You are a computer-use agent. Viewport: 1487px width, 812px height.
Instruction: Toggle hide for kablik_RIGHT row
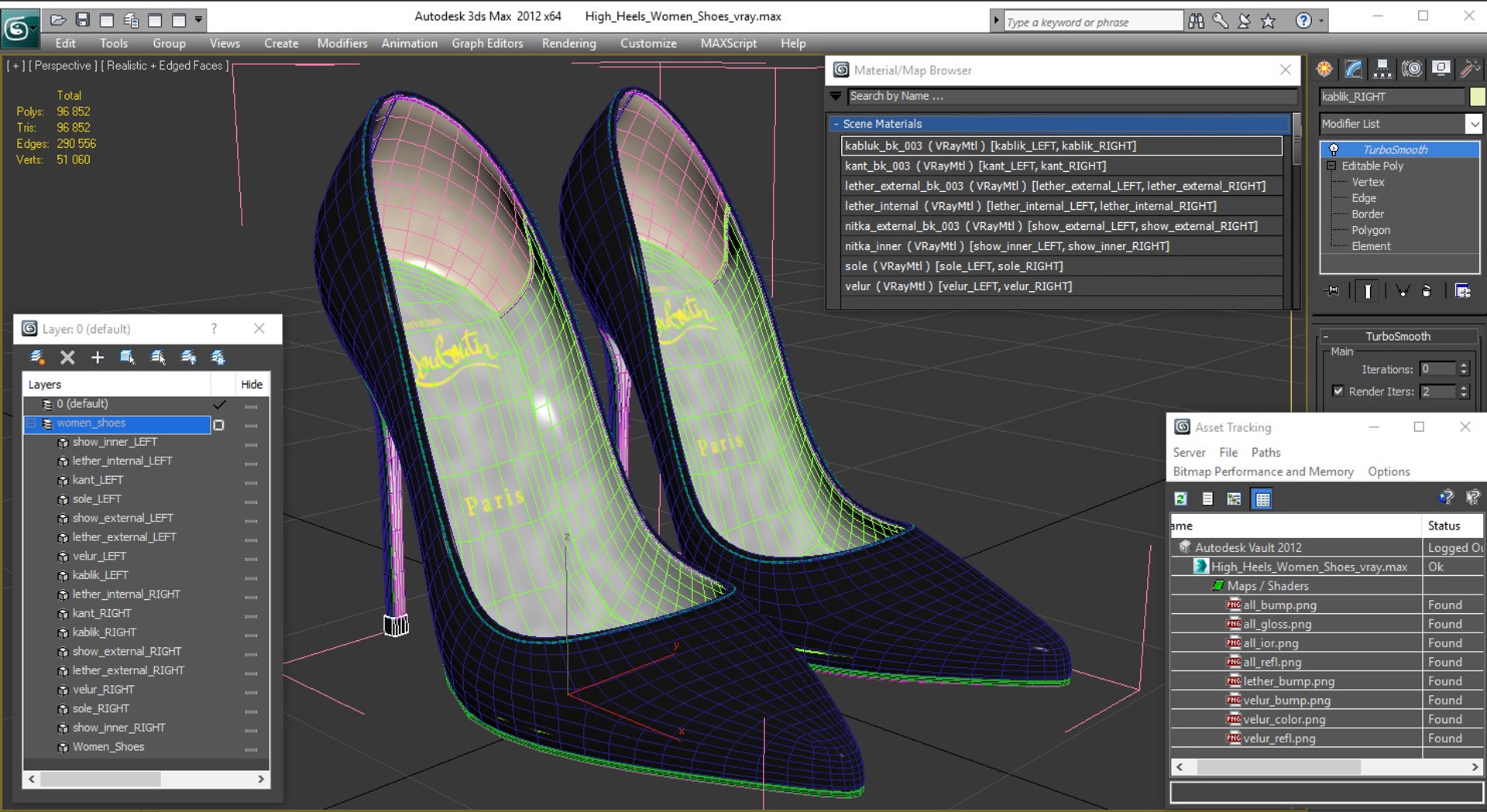pyautogui.click(x=251, y=636)
